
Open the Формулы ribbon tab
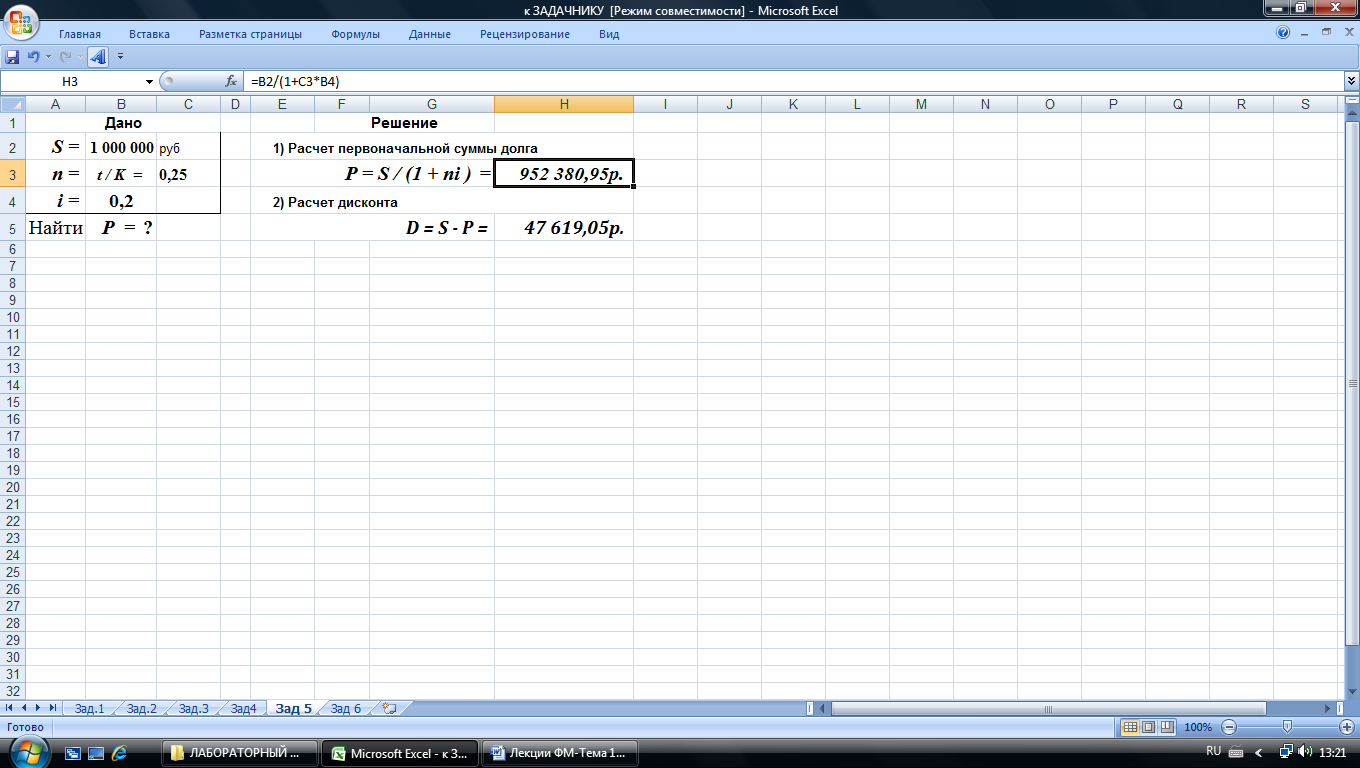pos(356,34)
